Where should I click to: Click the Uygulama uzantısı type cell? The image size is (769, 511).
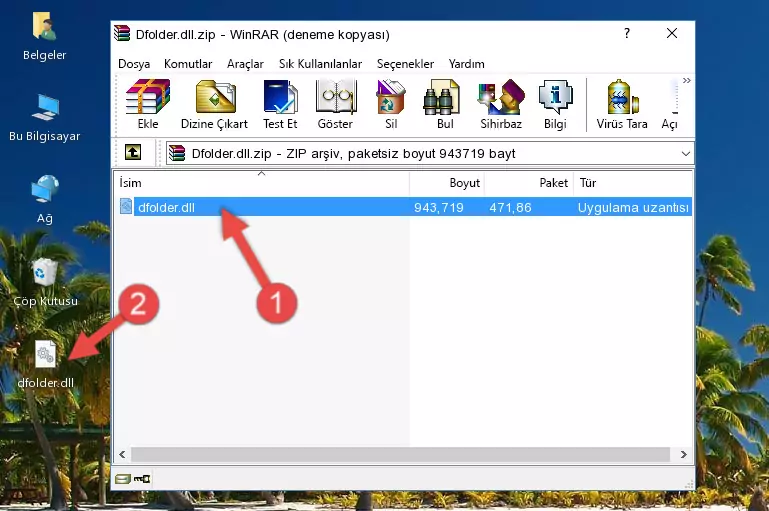click(x=633, y=207)
